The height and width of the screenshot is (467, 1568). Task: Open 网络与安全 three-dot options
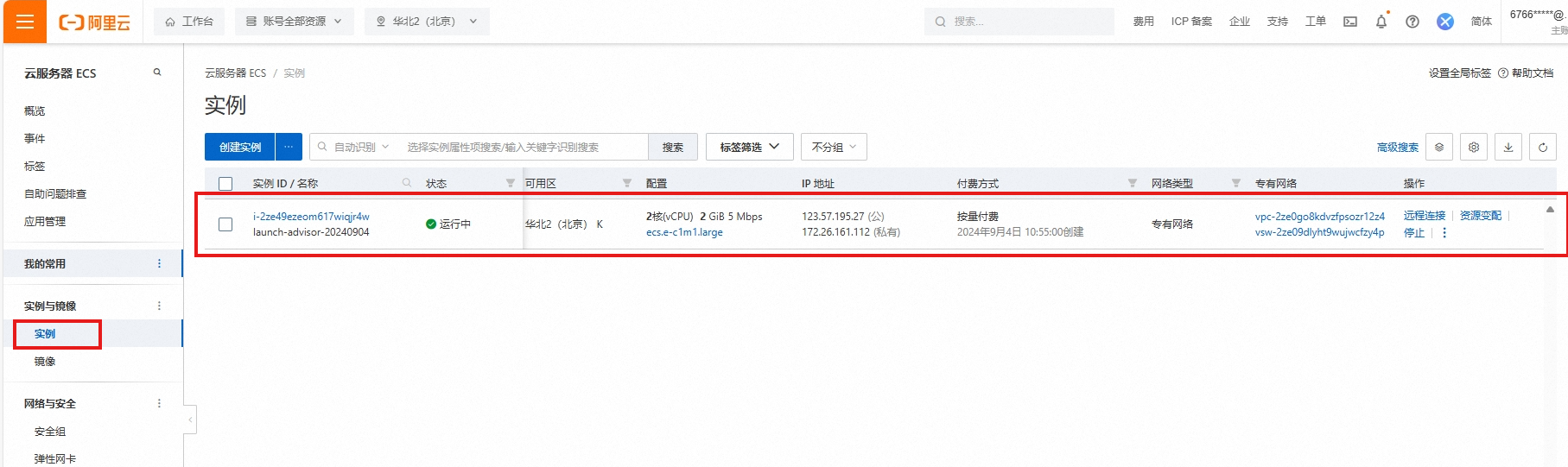click(x=159, y=403)
